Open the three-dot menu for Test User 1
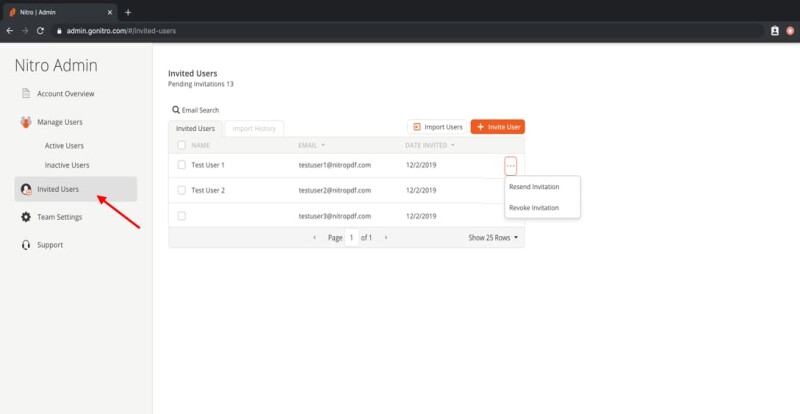The image size is (800, 414). click(x=510, y=165)
